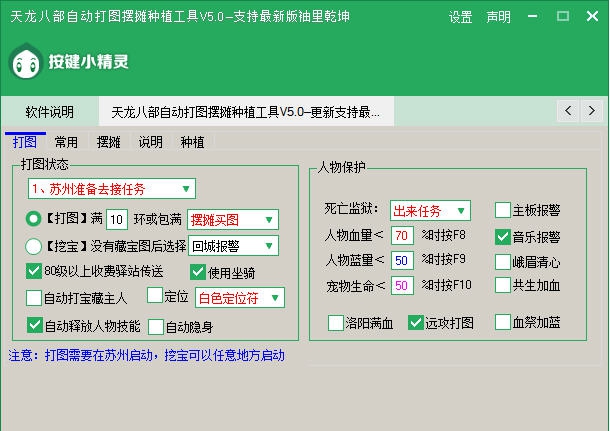Click the %时按F8 label
Viewport: 610px width, 431px height.
point(443,235)
